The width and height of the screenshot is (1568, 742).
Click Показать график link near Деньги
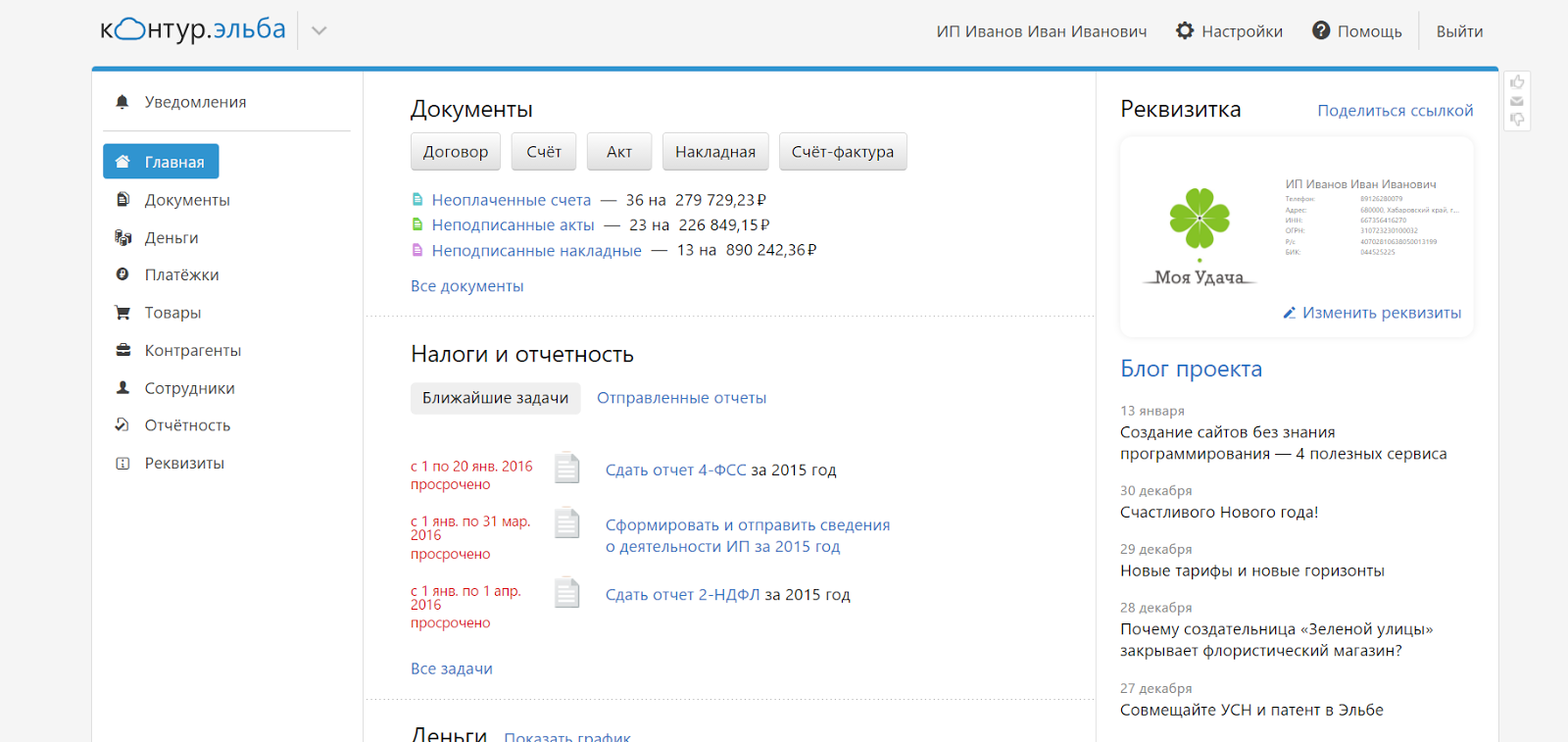[567, 736]
